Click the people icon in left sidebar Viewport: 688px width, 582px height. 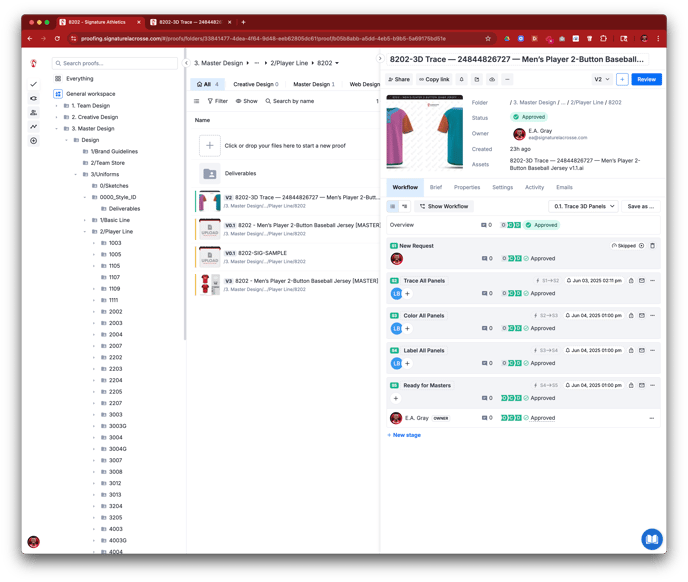[34, 113]
